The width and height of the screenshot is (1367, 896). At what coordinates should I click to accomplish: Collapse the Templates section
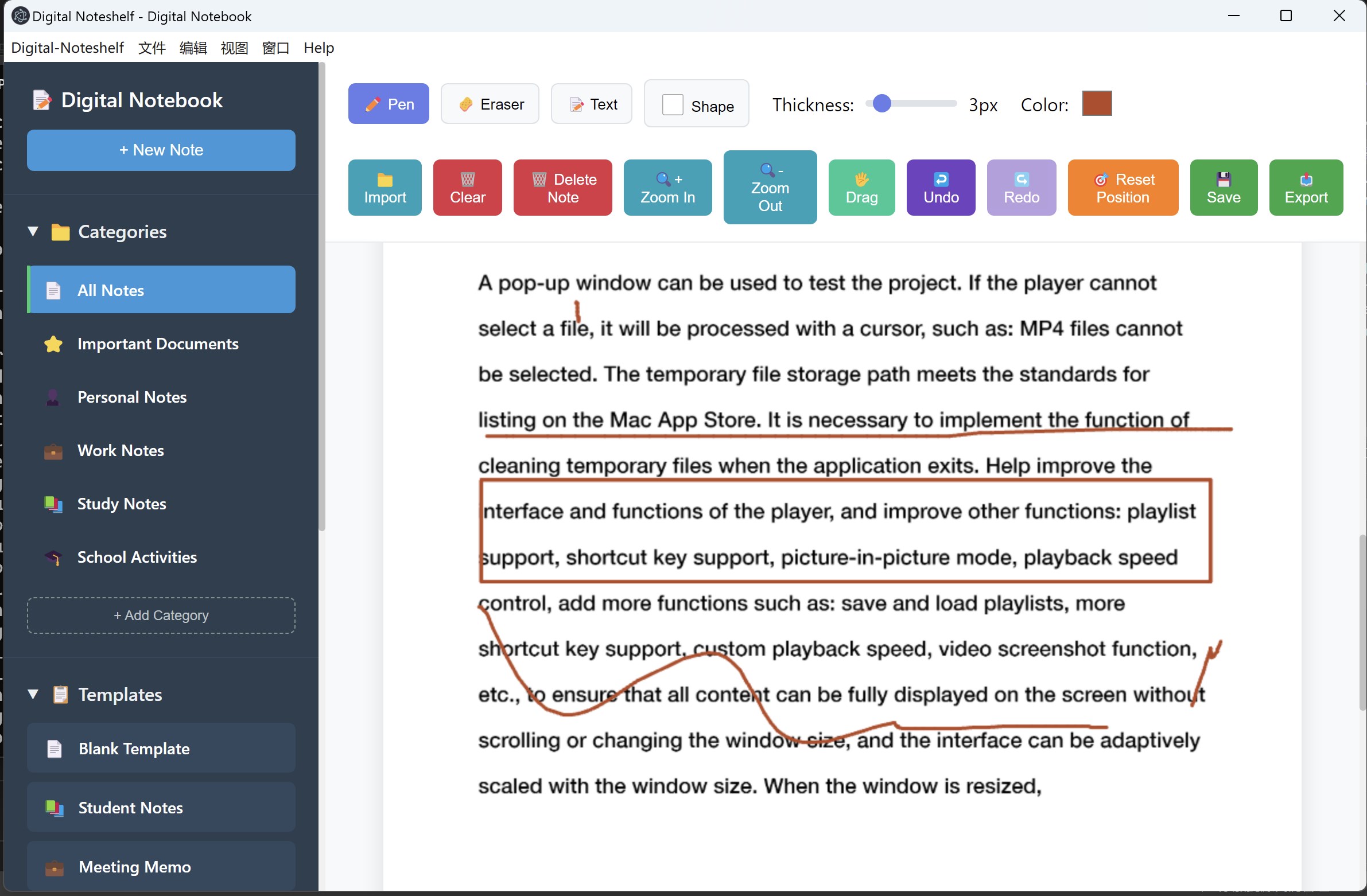click(x=33, y=695)
